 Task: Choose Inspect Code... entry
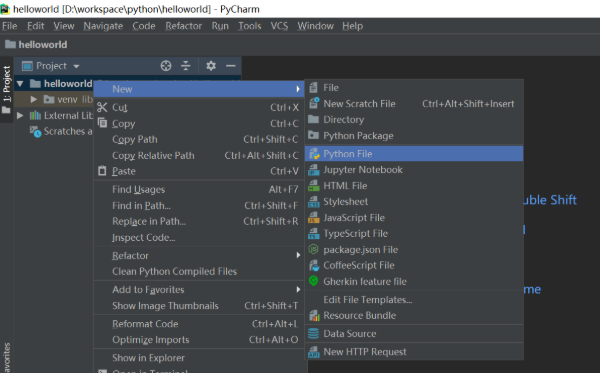tap(199, 237)
